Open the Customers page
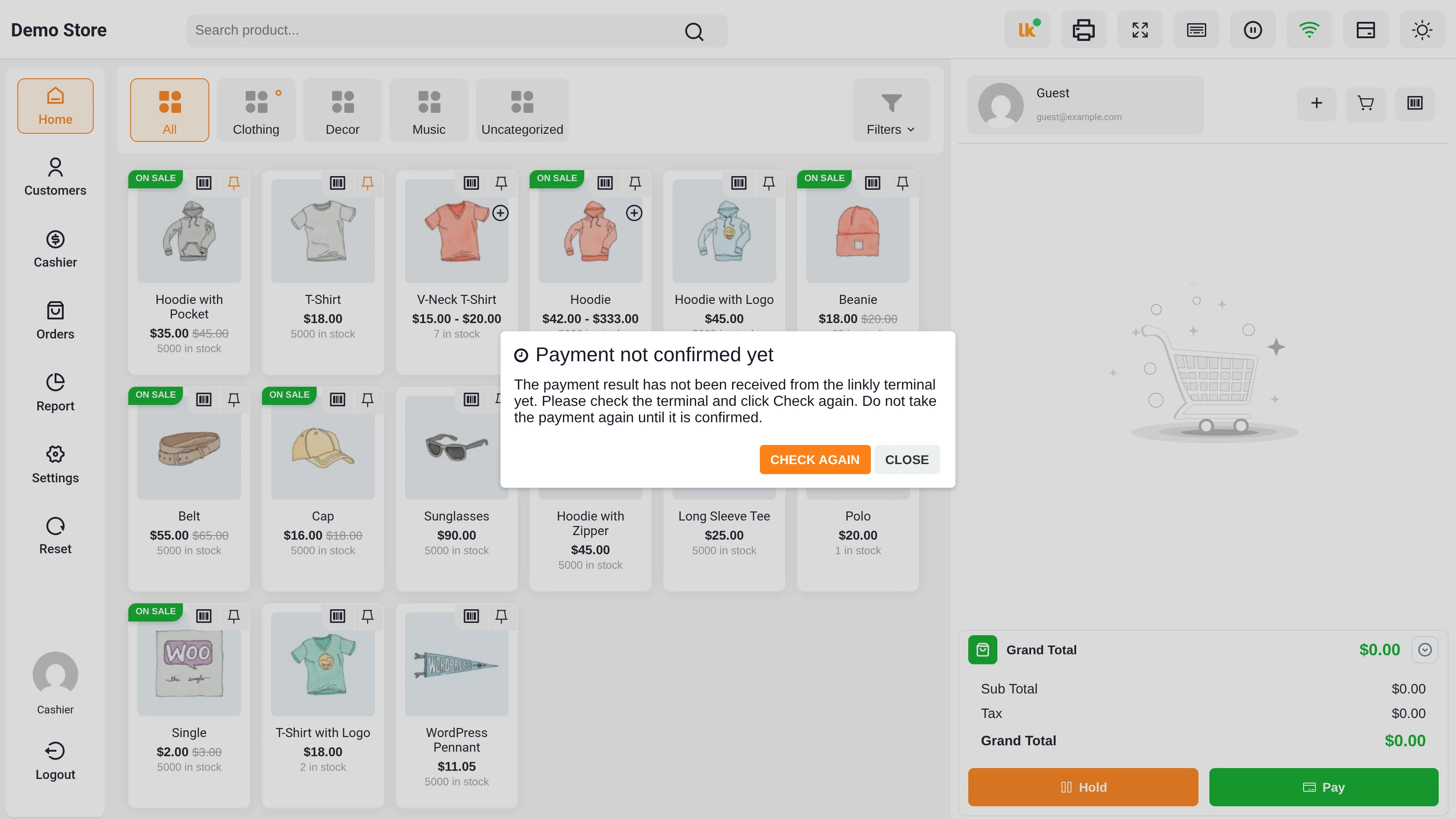1456x819 pixels. (56, 177)
